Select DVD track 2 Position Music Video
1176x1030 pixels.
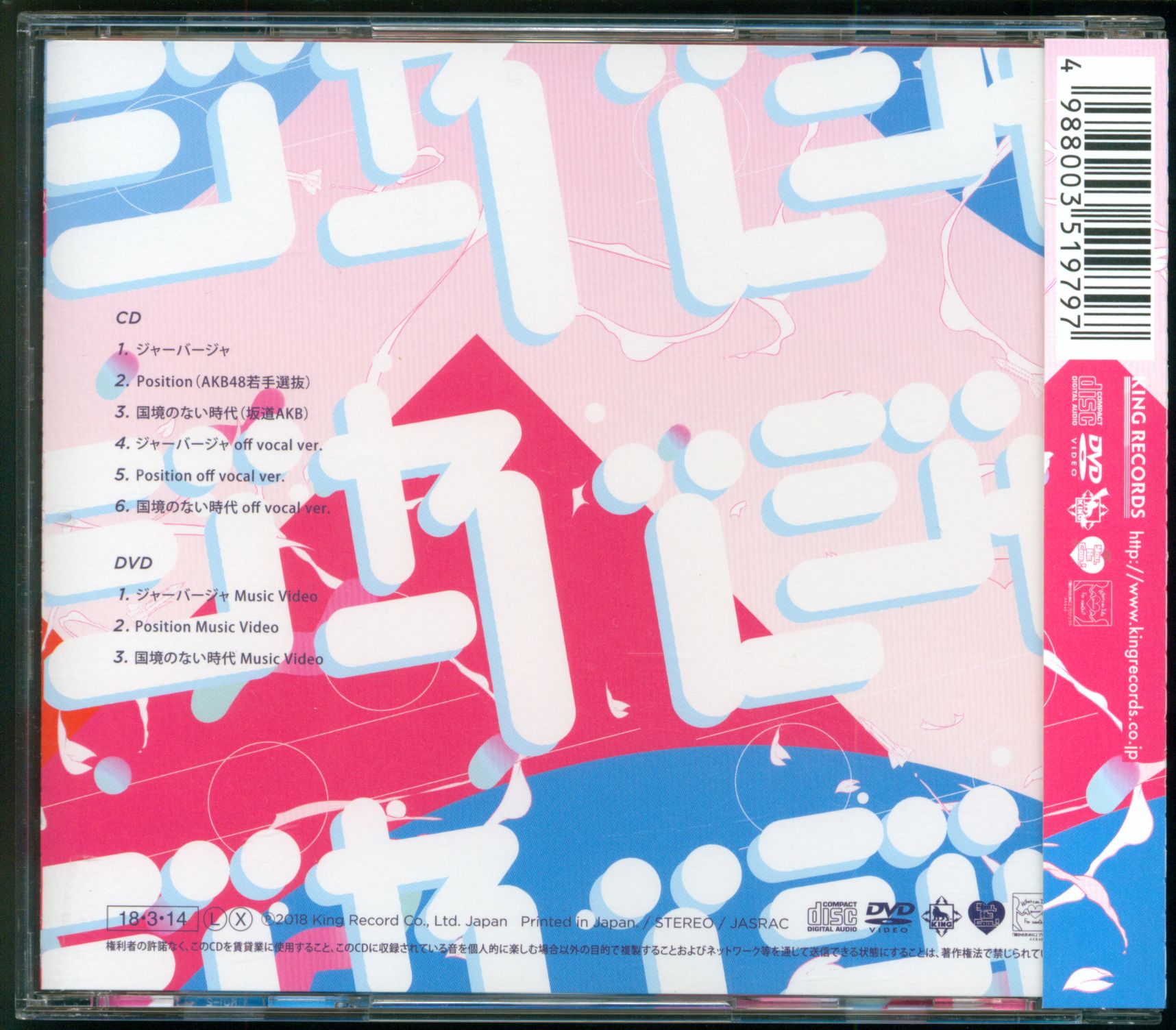click(197, 627)
